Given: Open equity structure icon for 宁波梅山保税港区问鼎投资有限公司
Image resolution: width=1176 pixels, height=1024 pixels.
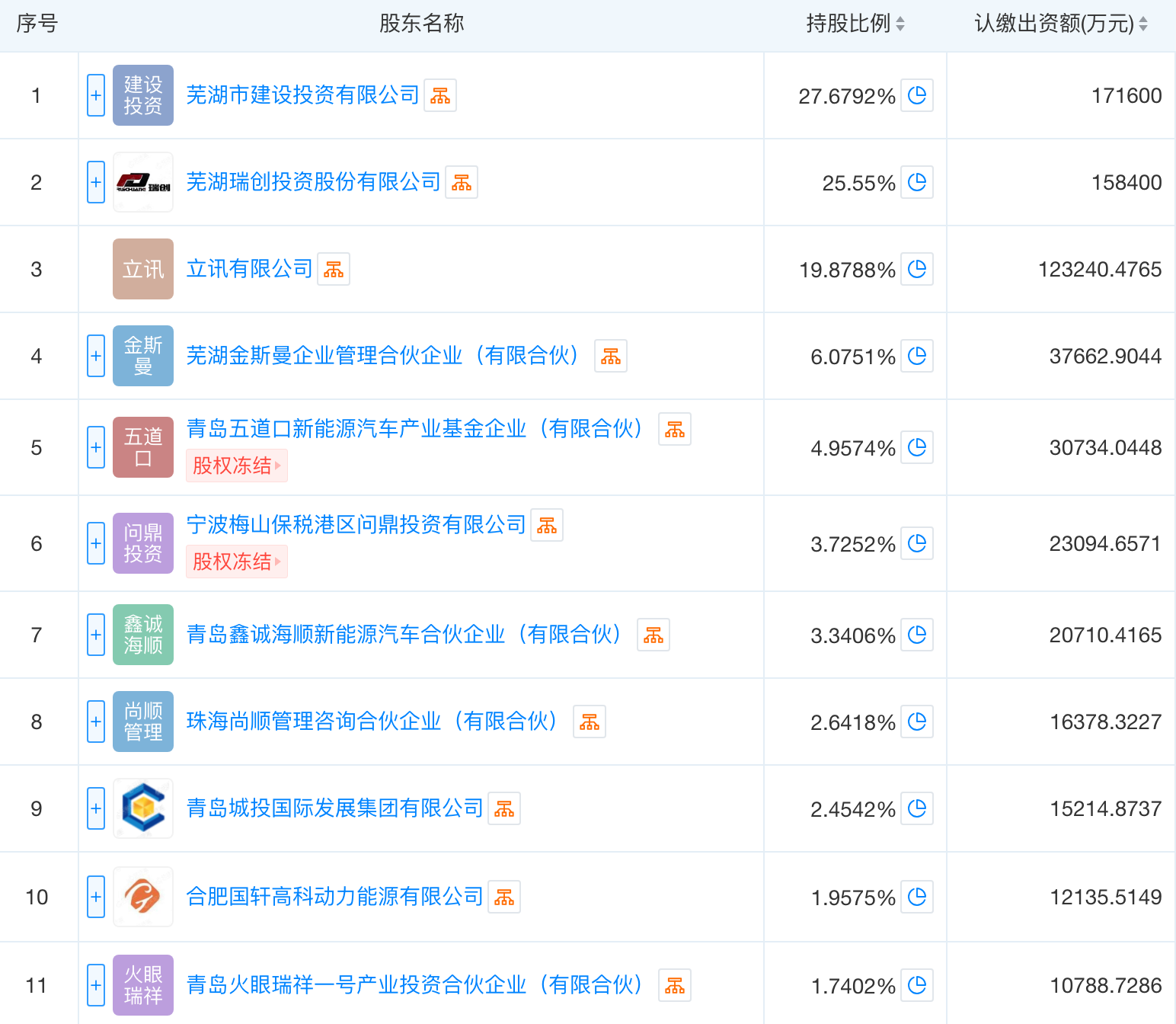Looking at the screenshot, I should (x=547, y=525).
